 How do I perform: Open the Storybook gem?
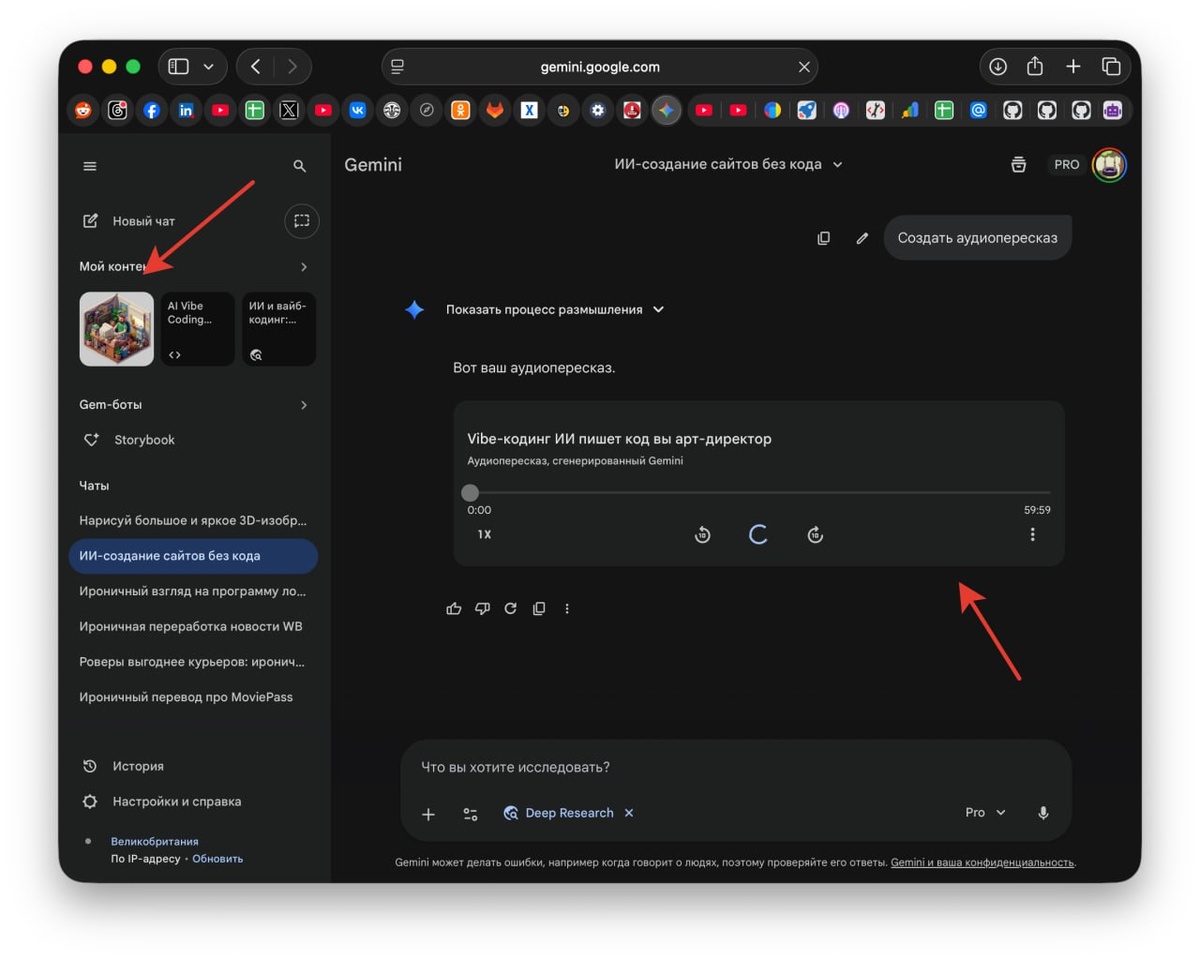[130, 440]
